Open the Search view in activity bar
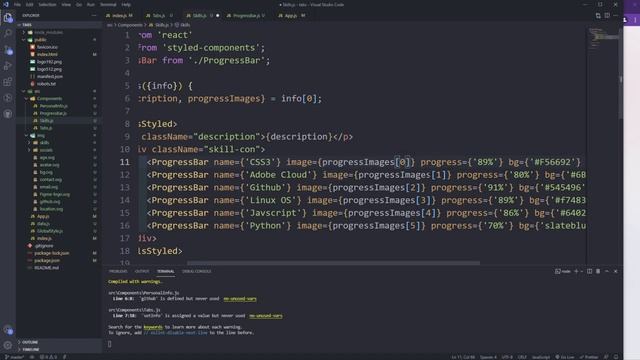The height and width of the screenshot is (360, 640). pos(8,33)
